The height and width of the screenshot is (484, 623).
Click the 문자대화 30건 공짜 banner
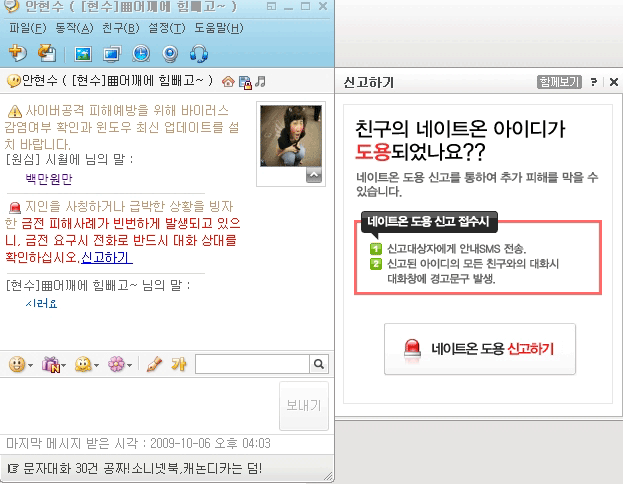tap(135, 469)
